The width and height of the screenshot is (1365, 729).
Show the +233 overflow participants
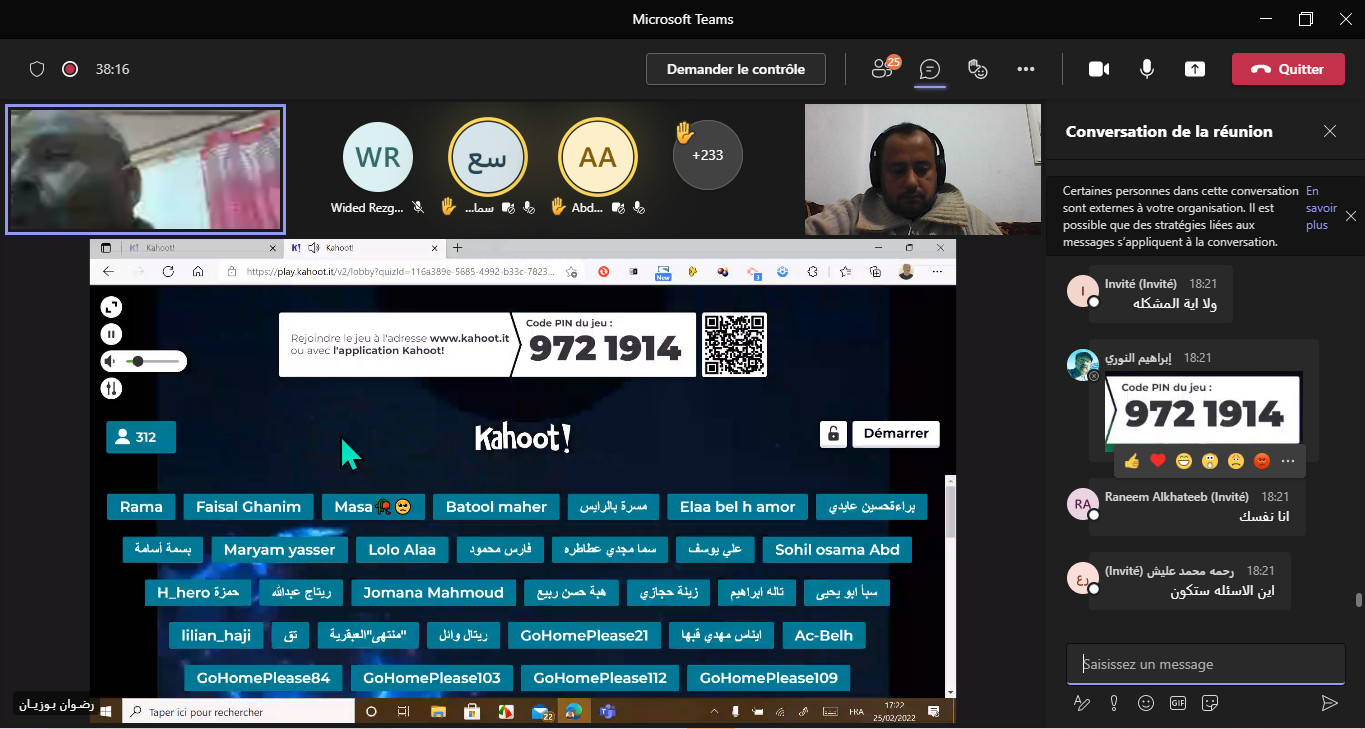[x=707, y=155]
